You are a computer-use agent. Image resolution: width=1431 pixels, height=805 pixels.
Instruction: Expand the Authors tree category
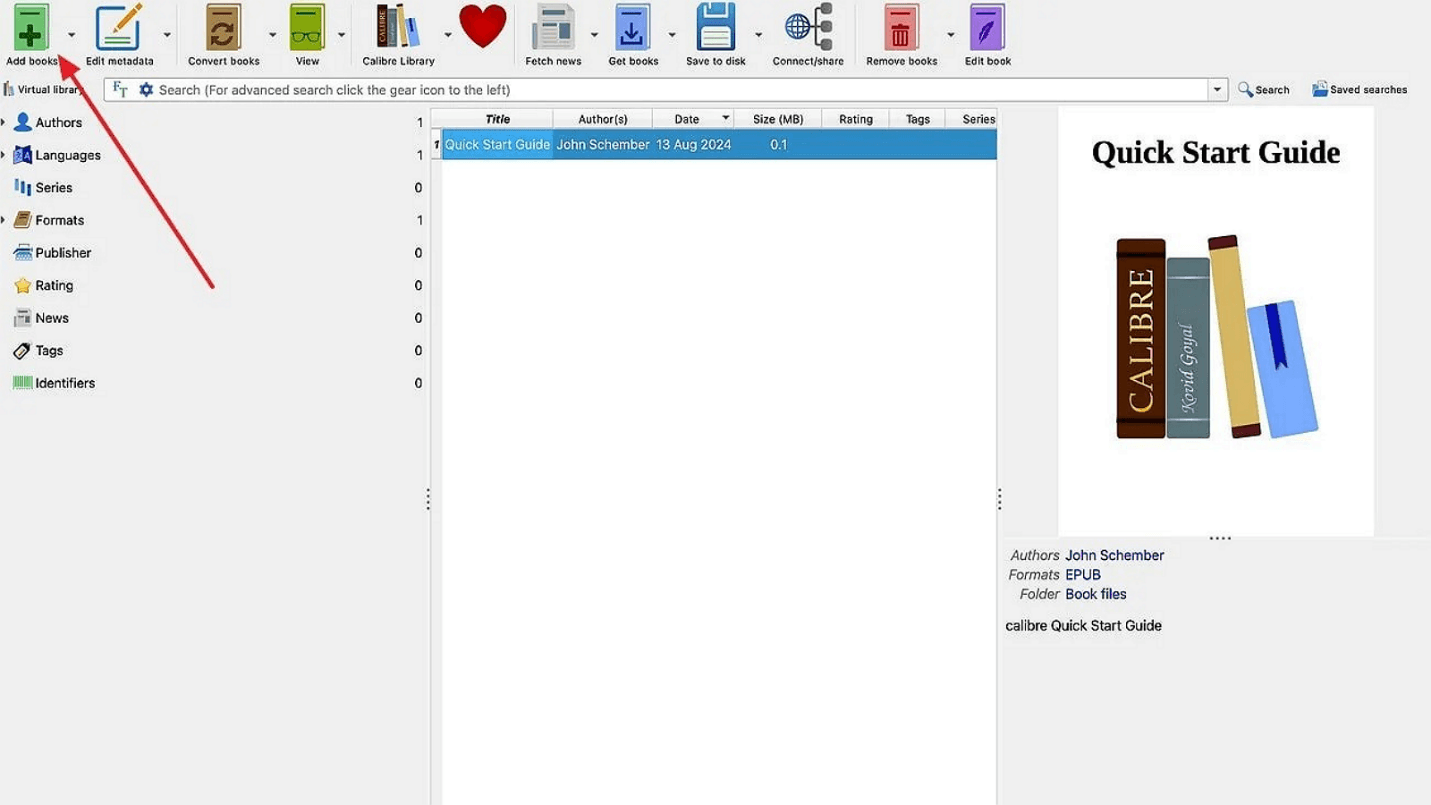coord(4,122)
